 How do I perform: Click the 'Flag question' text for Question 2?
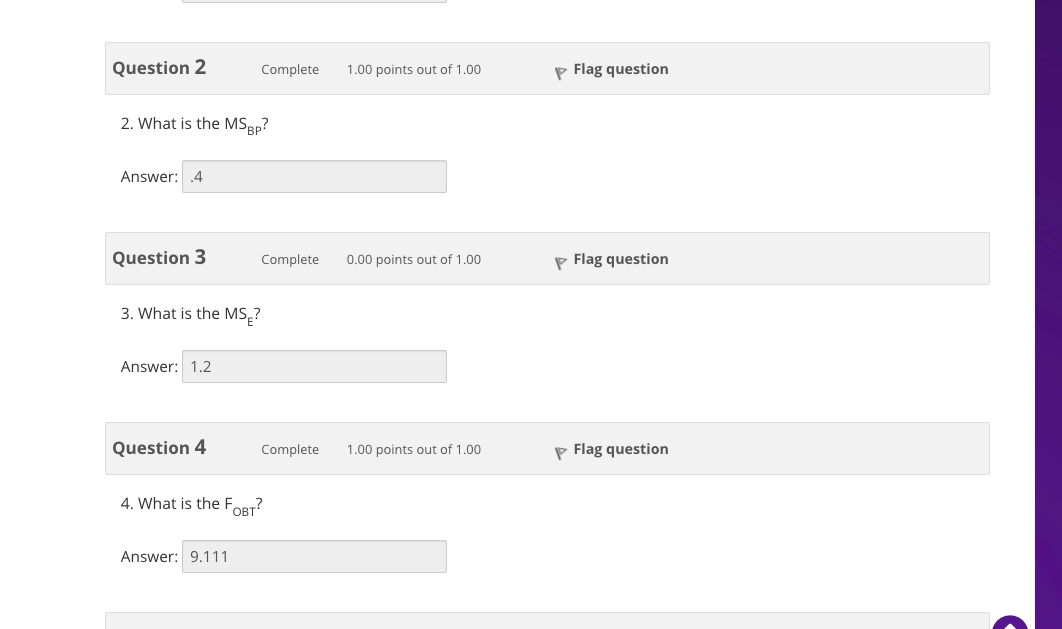click(620, 69)
